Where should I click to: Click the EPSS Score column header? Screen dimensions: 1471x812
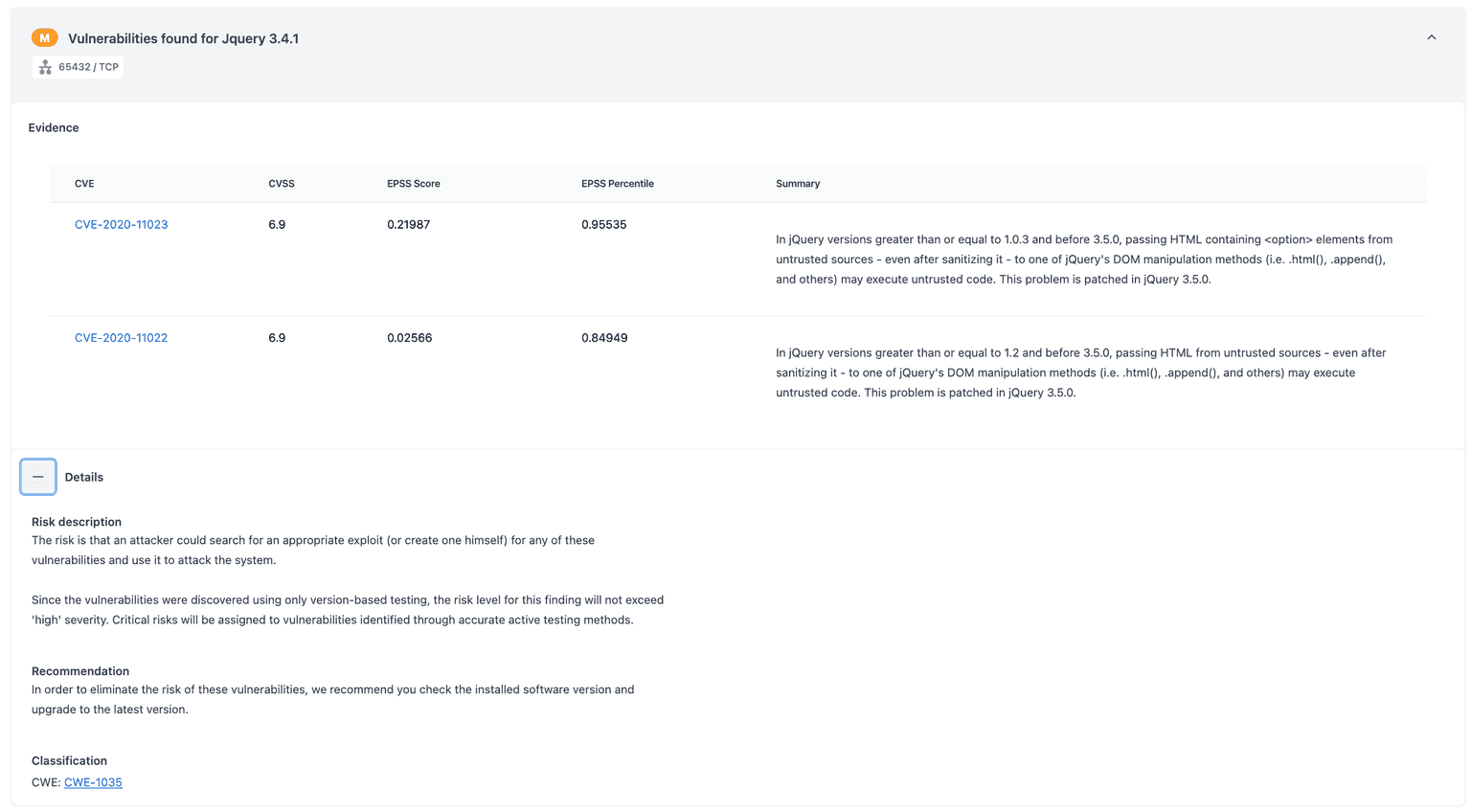click(x=414, y=183)
